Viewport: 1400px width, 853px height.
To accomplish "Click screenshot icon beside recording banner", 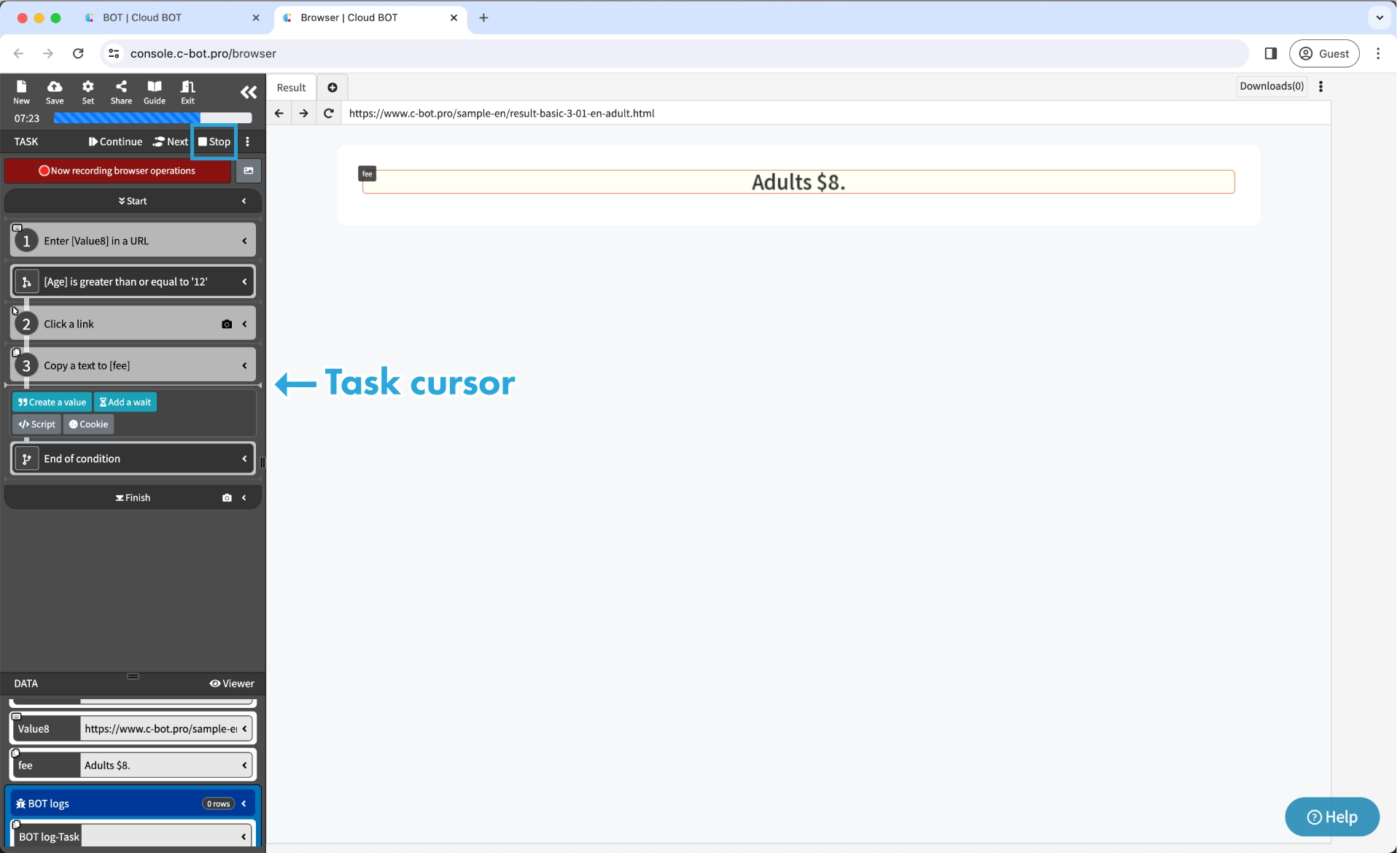I will click(248, 171).
